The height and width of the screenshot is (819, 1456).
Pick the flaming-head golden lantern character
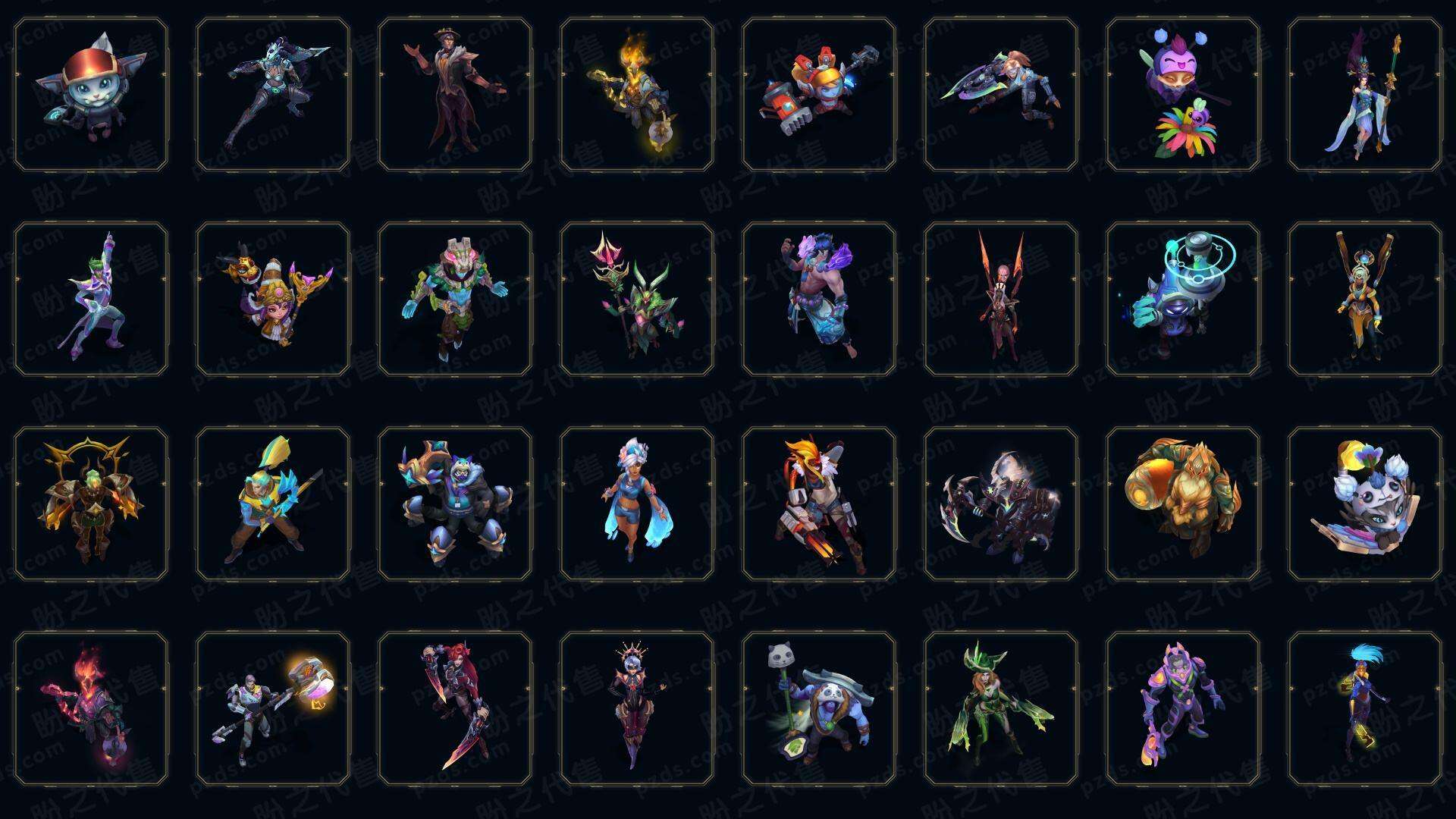click(637, 95)
